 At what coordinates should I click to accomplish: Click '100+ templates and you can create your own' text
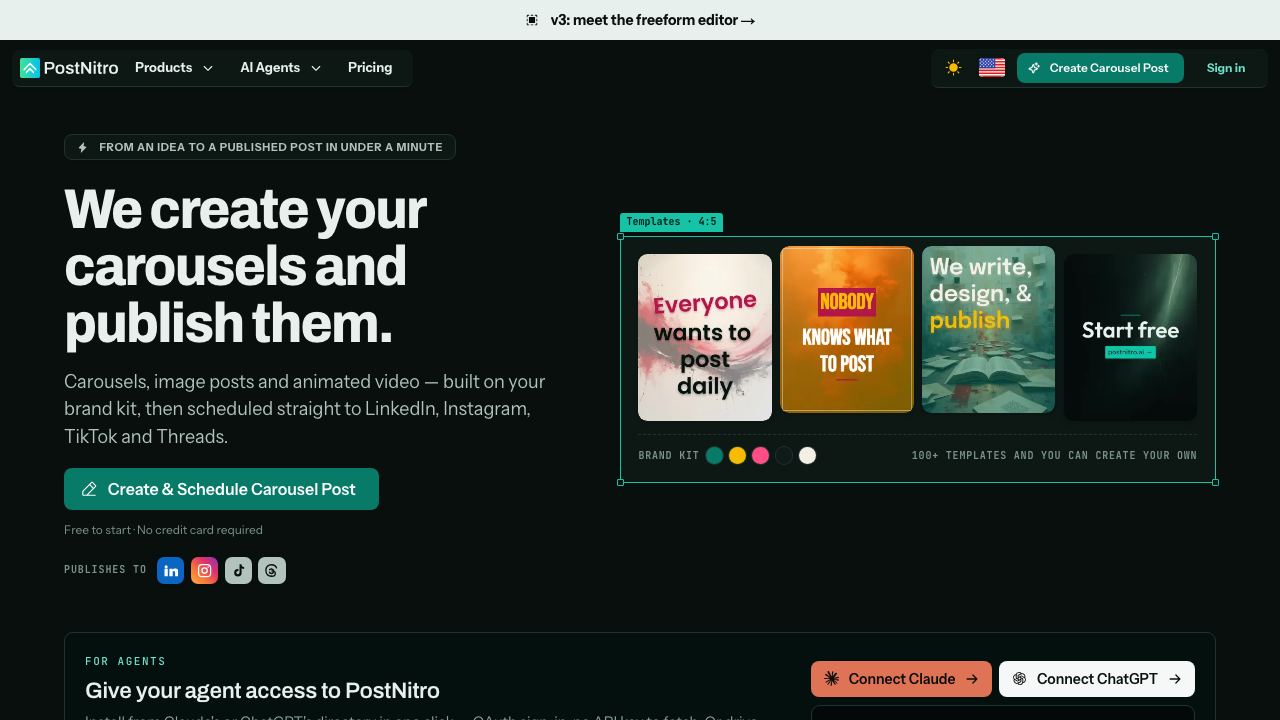click(1054, 456)
